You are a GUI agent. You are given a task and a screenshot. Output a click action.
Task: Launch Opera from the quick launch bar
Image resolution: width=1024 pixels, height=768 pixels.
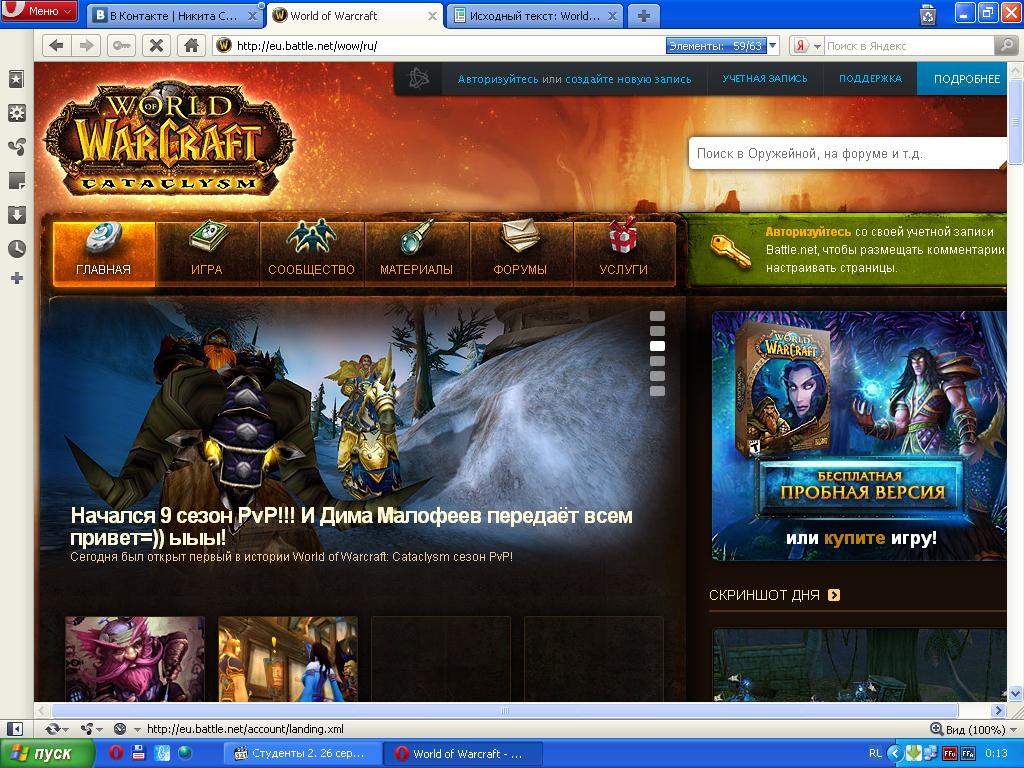click(116, 753)
